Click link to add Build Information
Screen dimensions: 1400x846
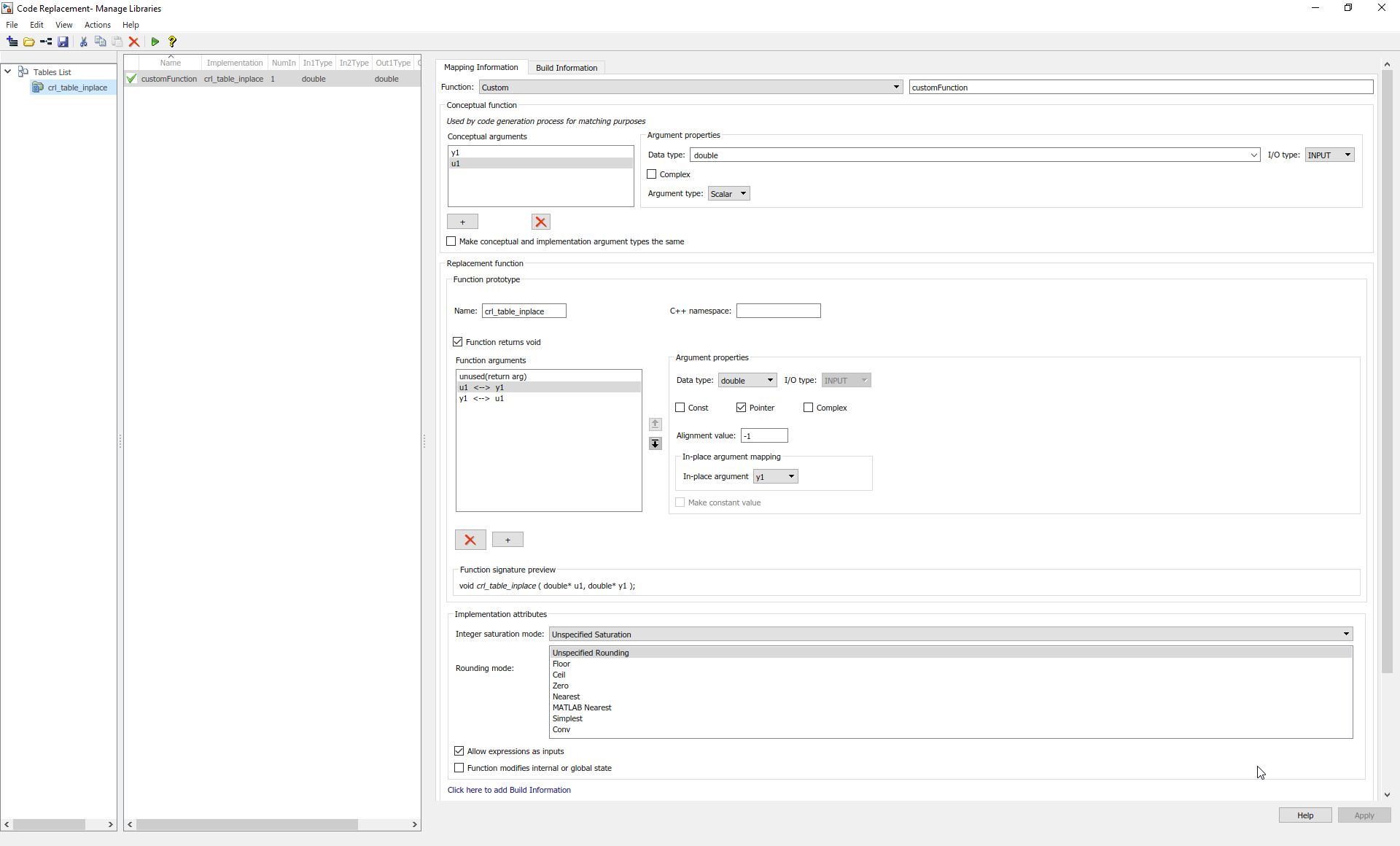(x=508, y=790)
